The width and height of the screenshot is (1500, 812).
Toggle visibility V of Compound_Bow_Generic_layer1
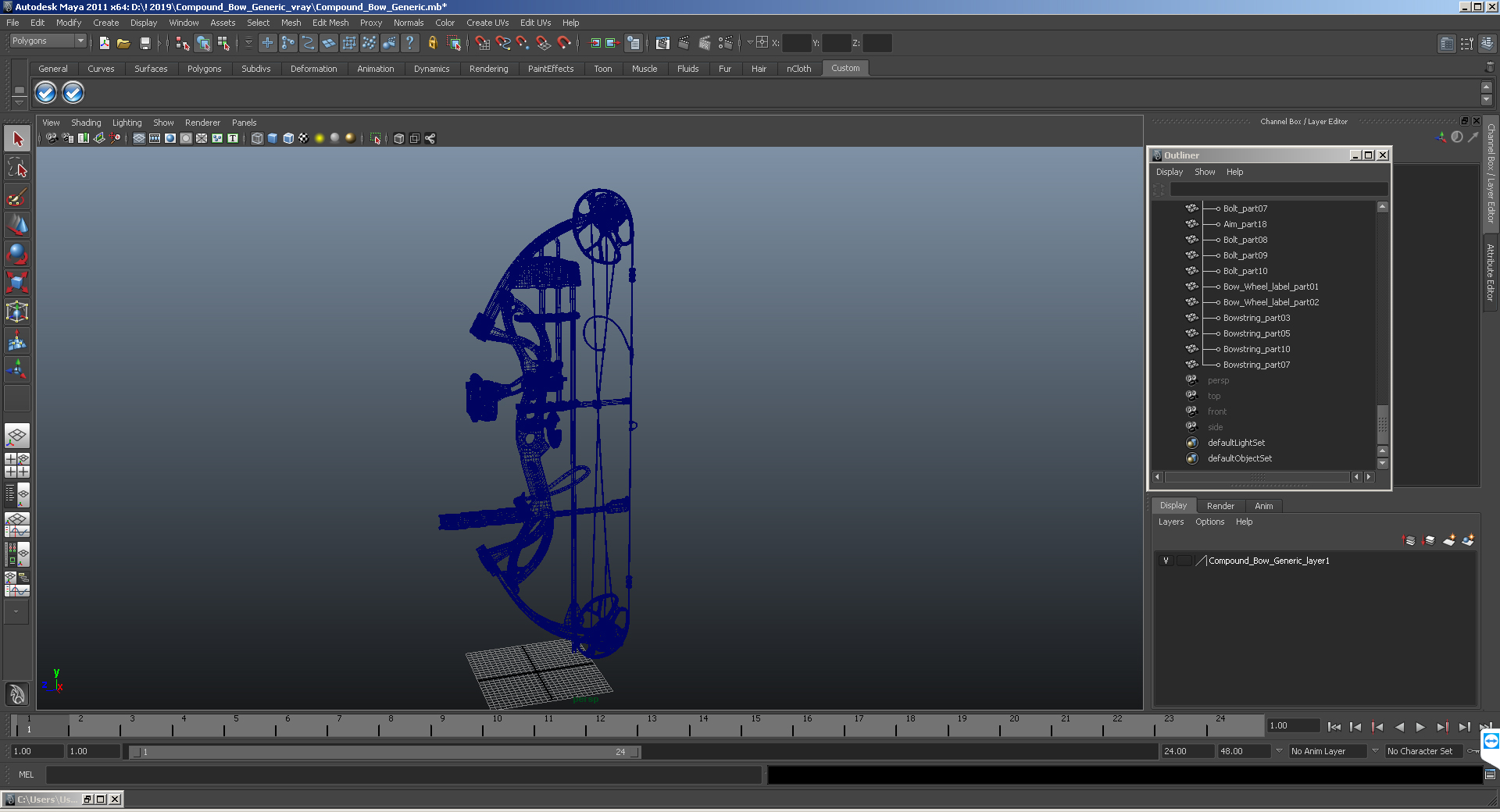pyautogui.click(x=1166, y=561)
